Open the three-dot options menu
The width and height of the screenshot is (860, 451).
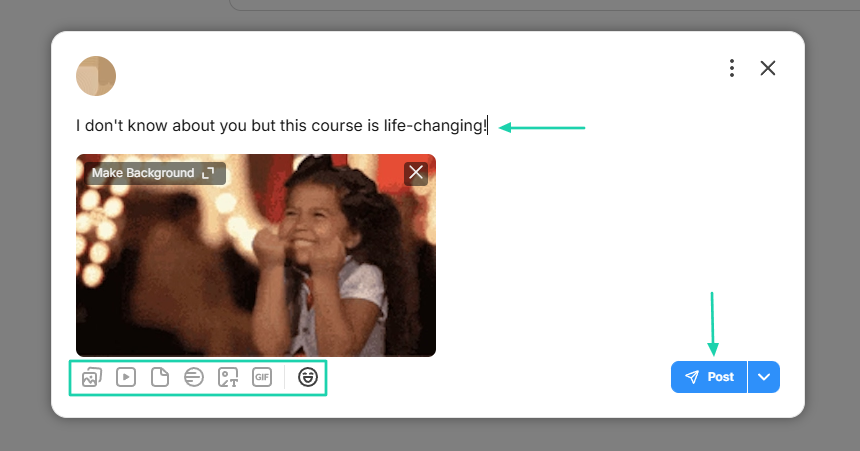coord(732,68)
